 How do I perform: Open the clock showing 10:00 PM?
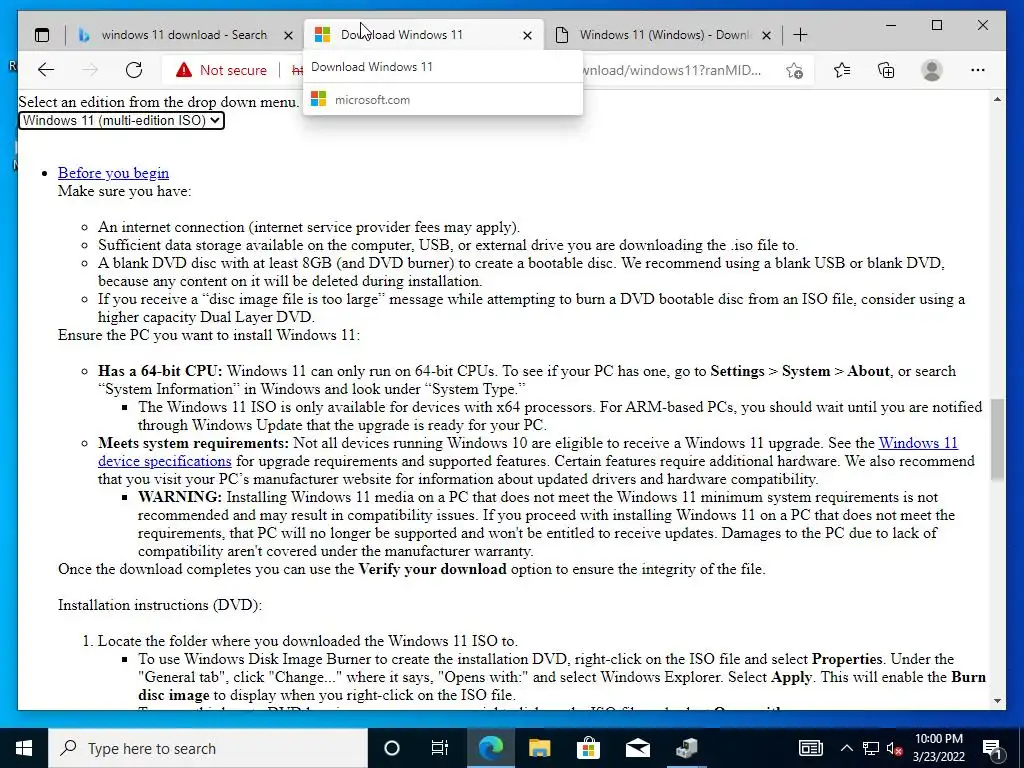(938, 748)
